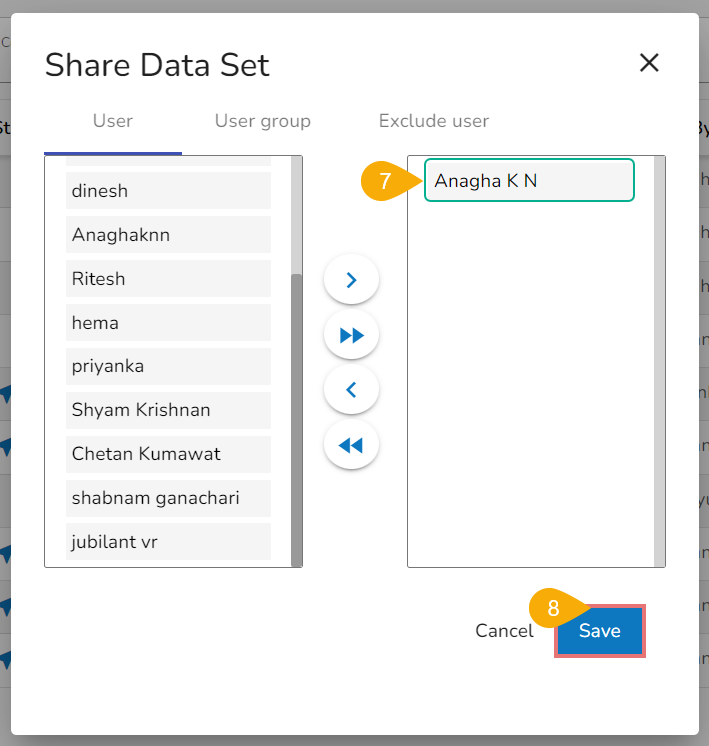This screenshot has height=746, width=709.
Task: Move all users right with double arrow
Action: tap(351, 335)
